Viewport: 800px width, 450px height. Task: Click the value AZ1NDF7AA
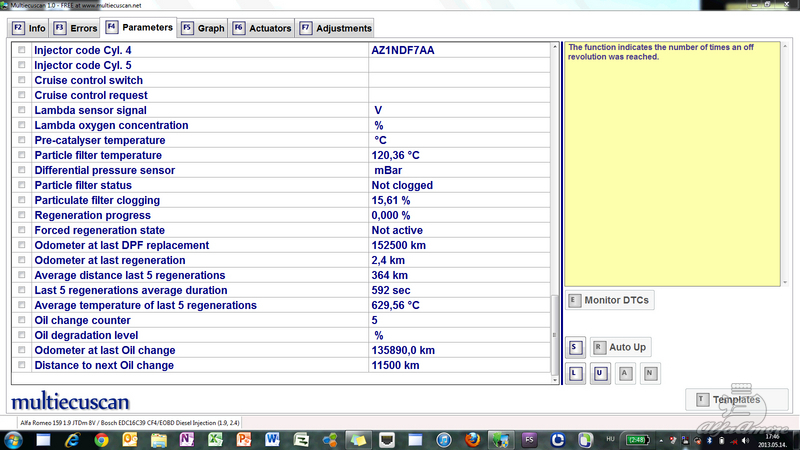pos(403,50)
